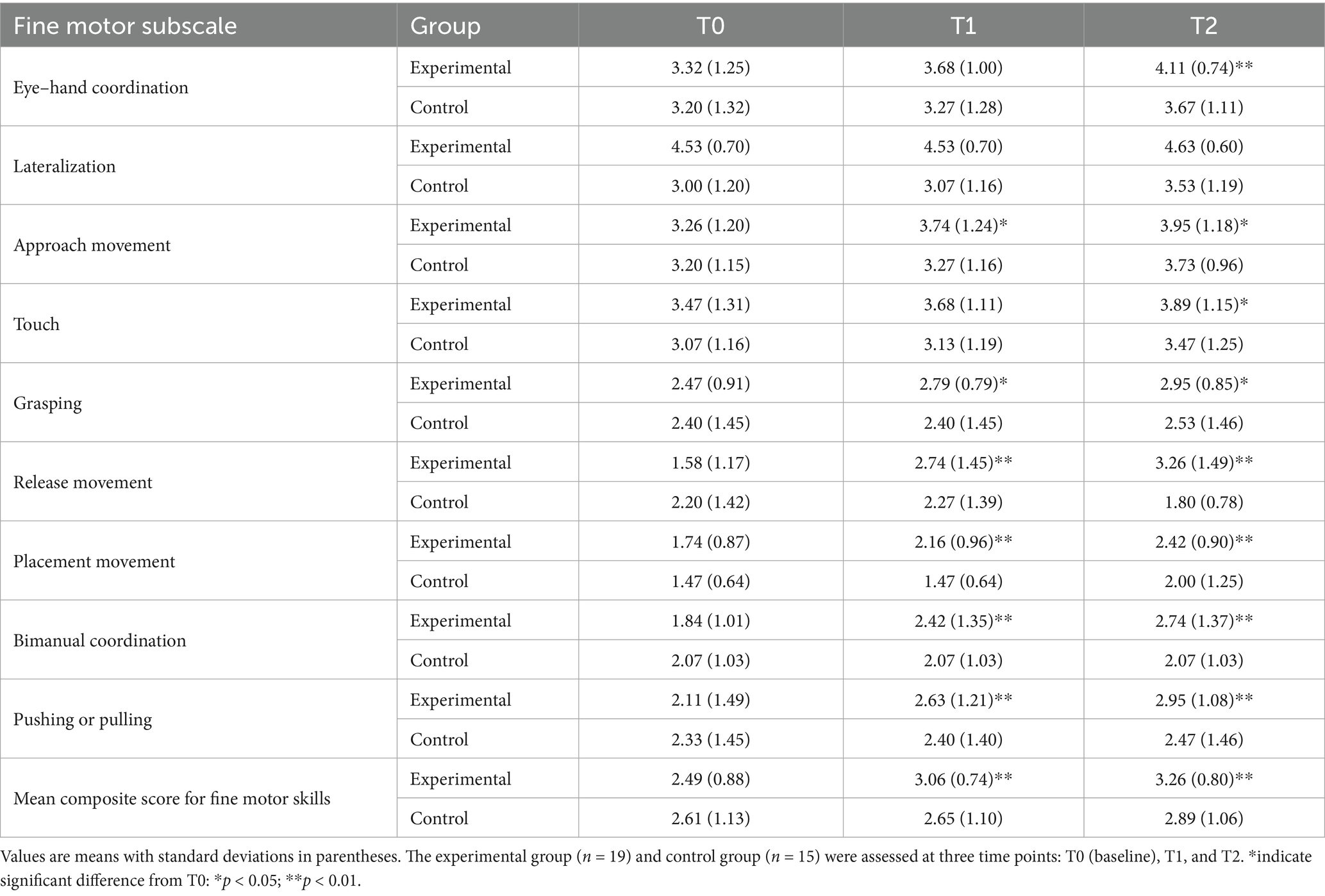Select the Lateralization row label
This screenshot has height=896, width=1325.
[65, 166]
